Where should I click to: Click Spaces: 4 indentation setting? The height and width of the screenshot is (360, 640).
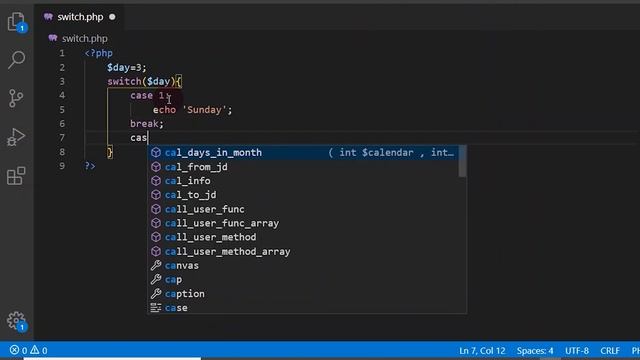[535, 351]
